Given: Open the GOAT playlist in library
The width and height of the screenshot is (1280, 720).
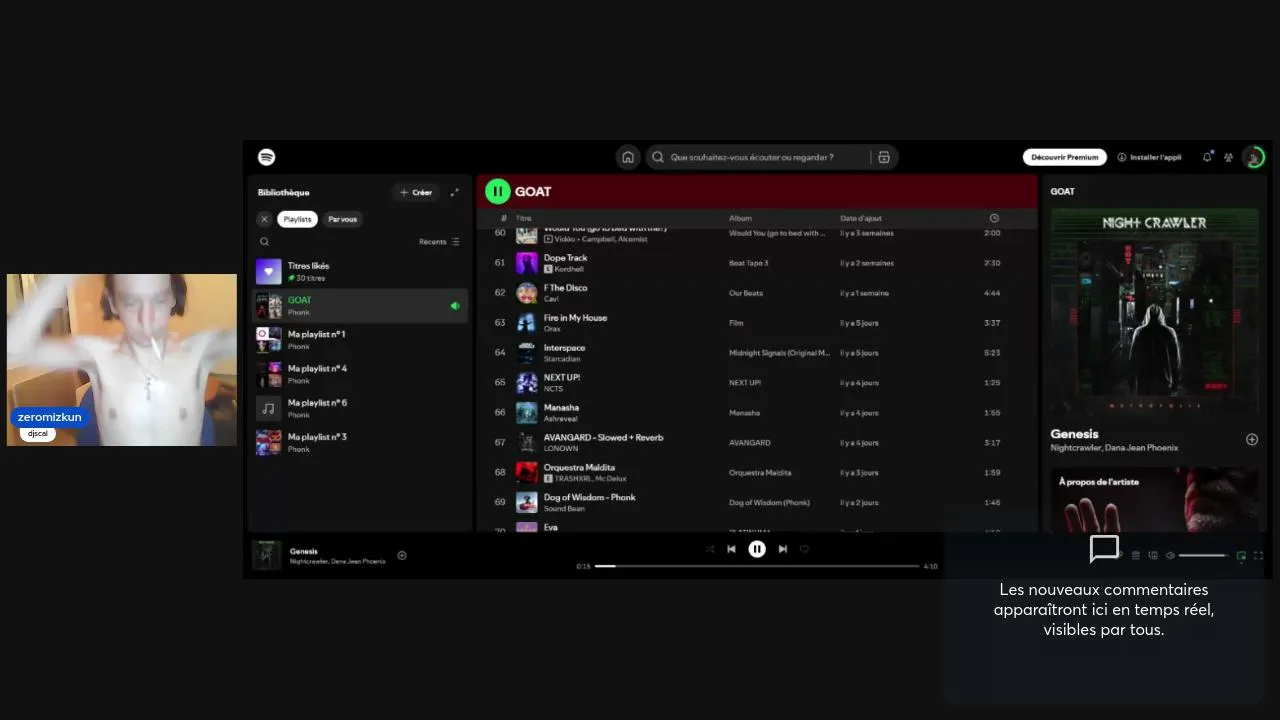Looking at the screenshot, I should click(360, 306).
